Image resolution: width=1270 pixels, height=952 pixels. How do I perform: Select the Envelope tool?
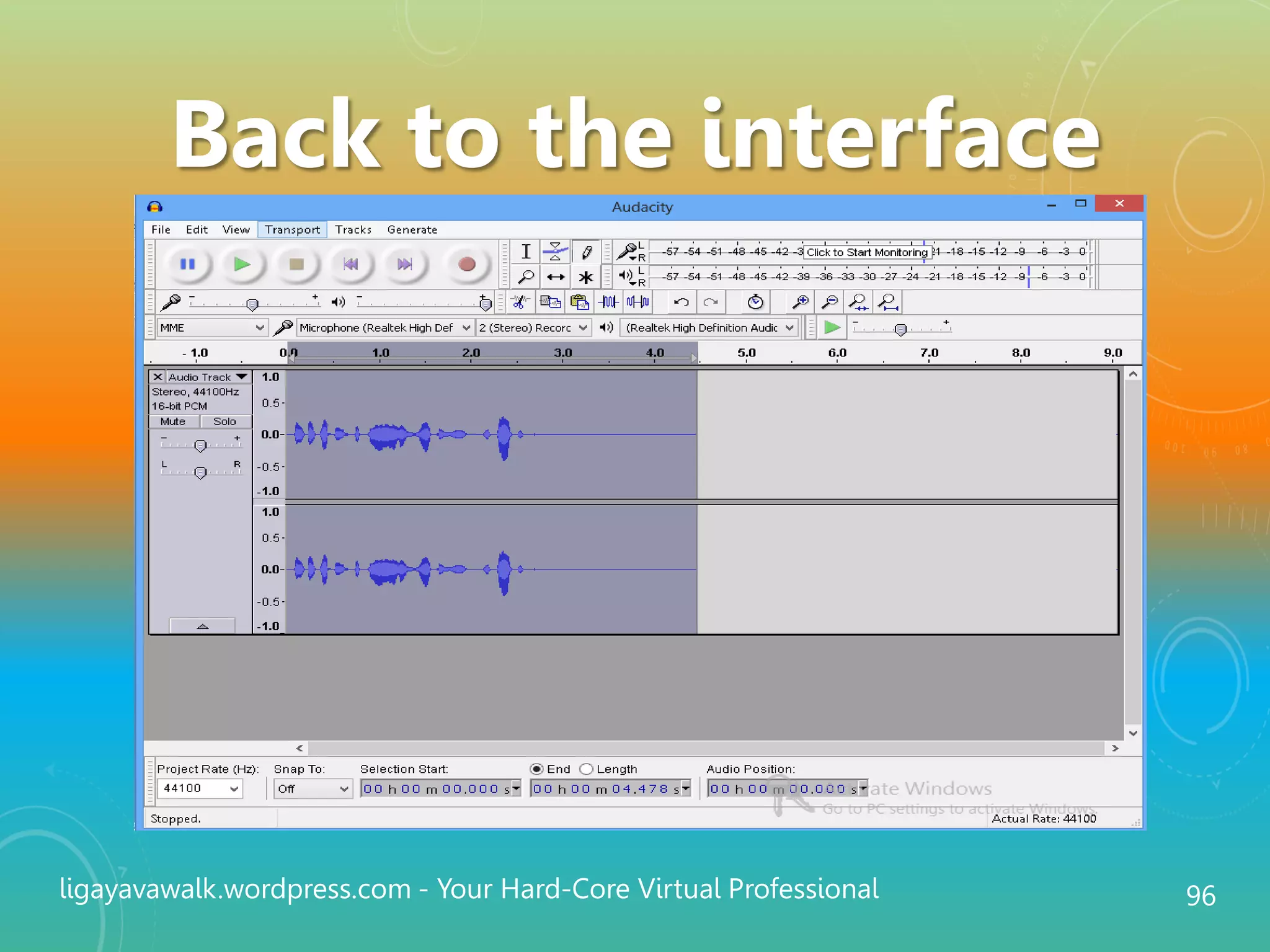(556, 252)
